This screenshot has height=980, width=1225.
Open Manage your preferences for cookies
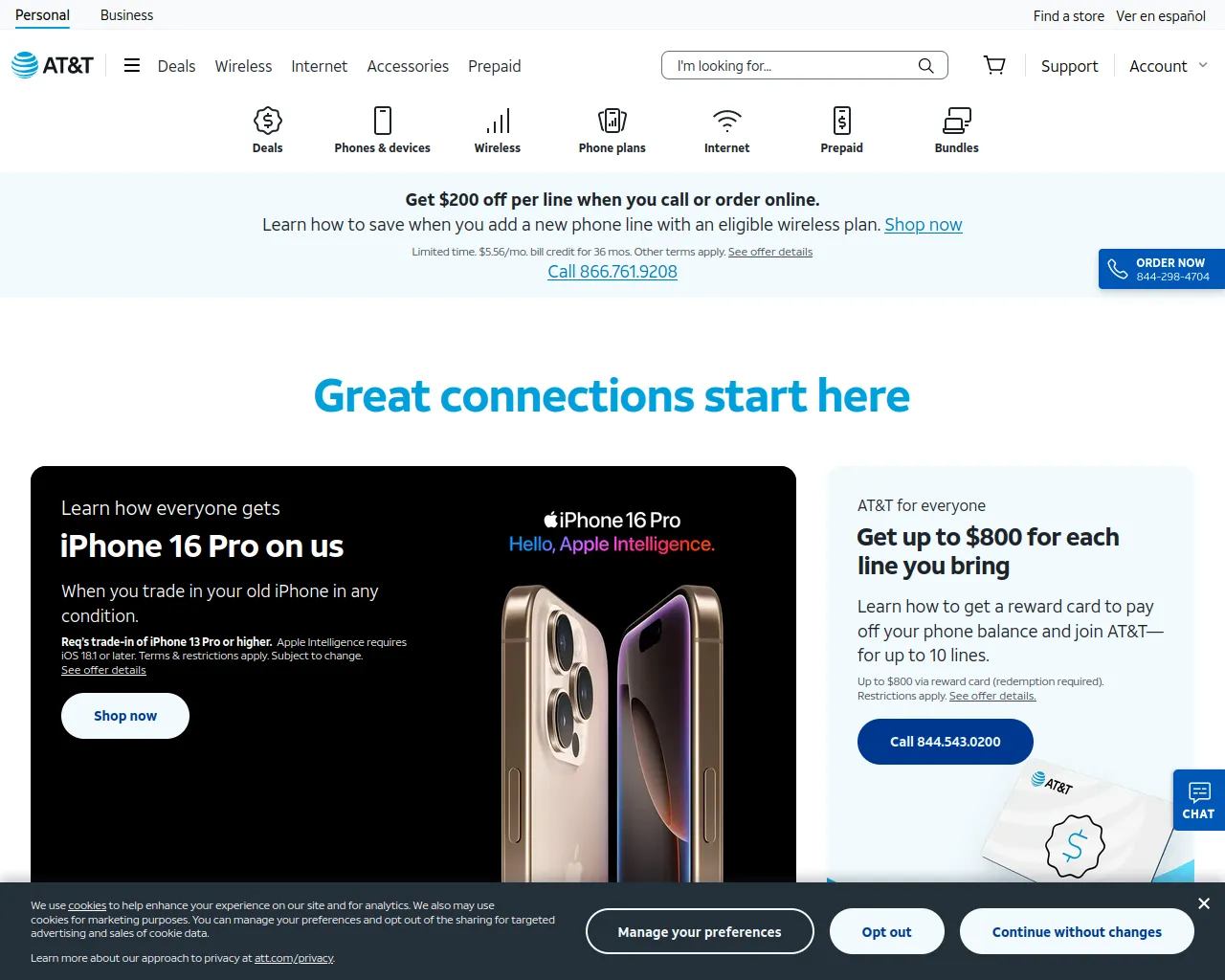(700, 932)
